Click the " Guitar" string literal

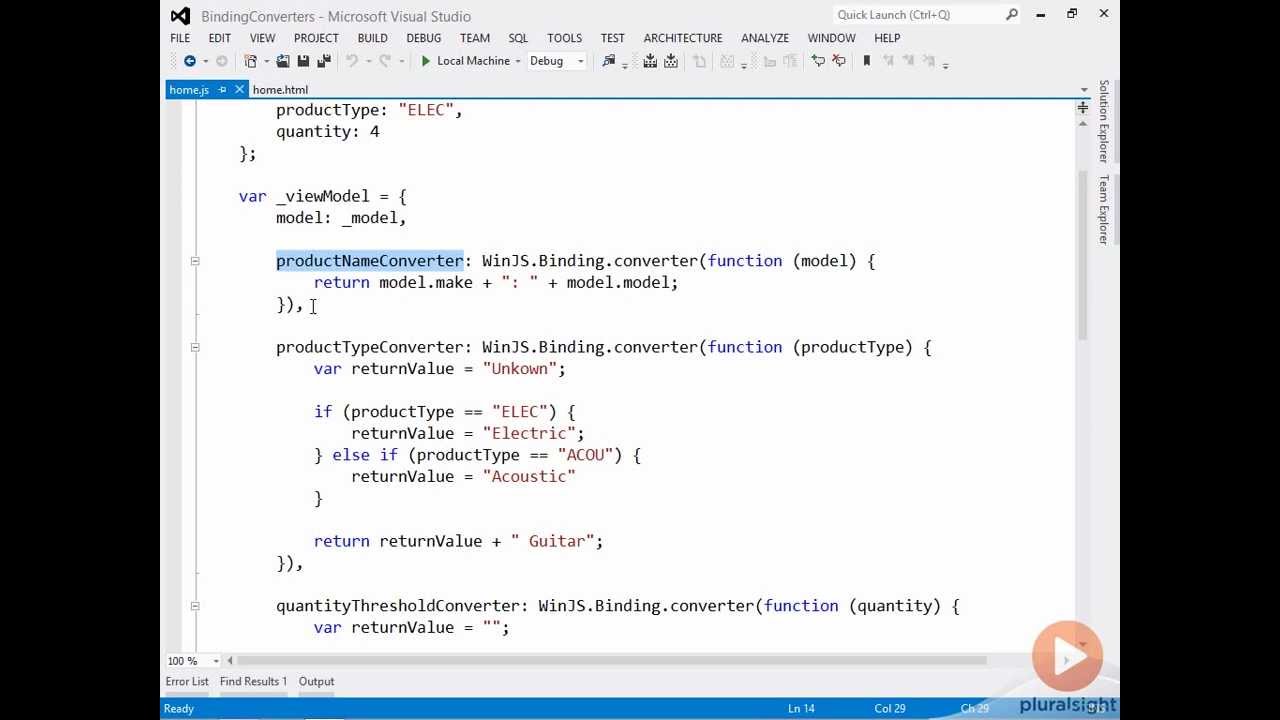click(553, 541)
